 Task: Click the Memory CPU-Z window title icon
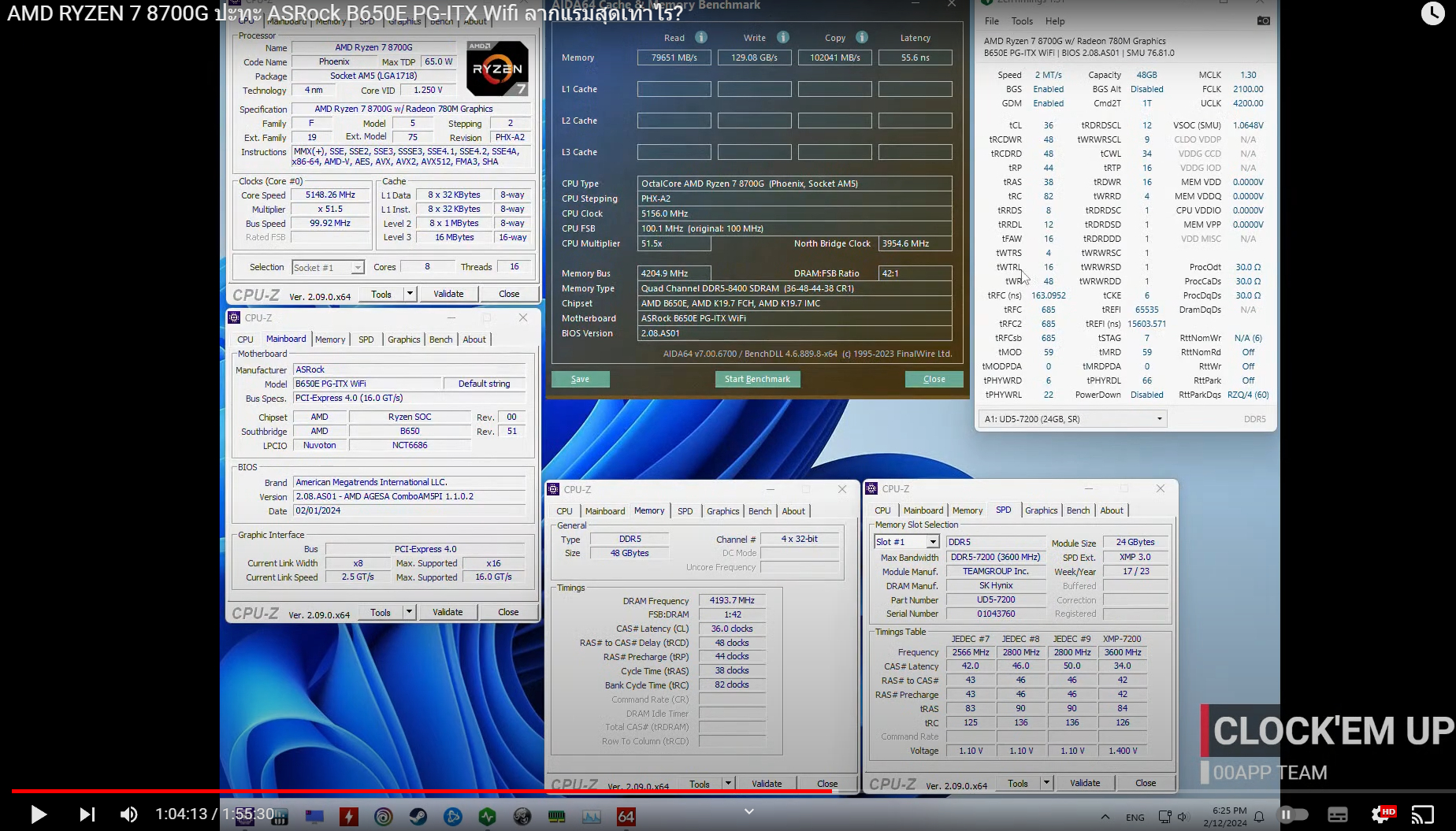[x=553, y=489]
